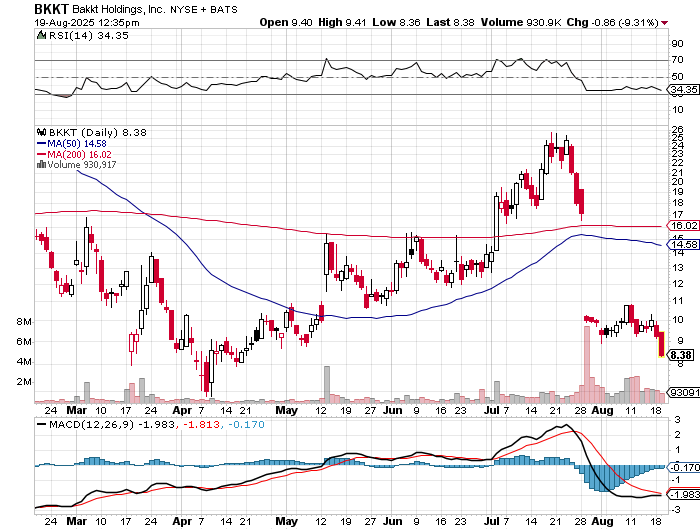Viewport: 700px width, 530px height.
Task: Click the 70 level label on RSI axis
Action: pyautogui.click(x=677, y=59)
